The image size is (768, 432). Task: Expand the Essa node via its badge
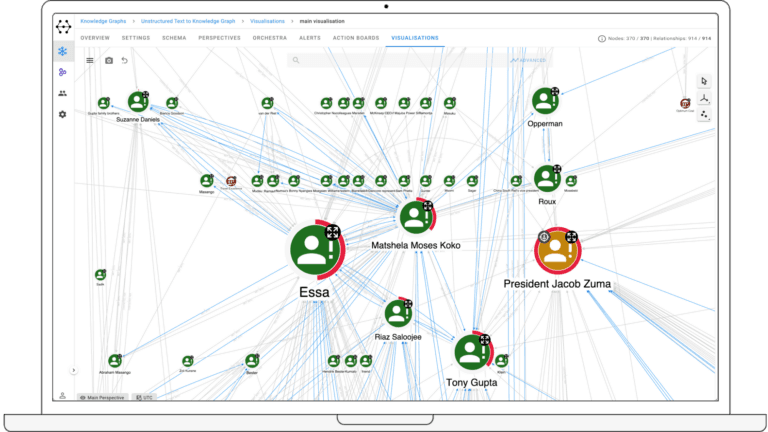click(x=333, y=232)
